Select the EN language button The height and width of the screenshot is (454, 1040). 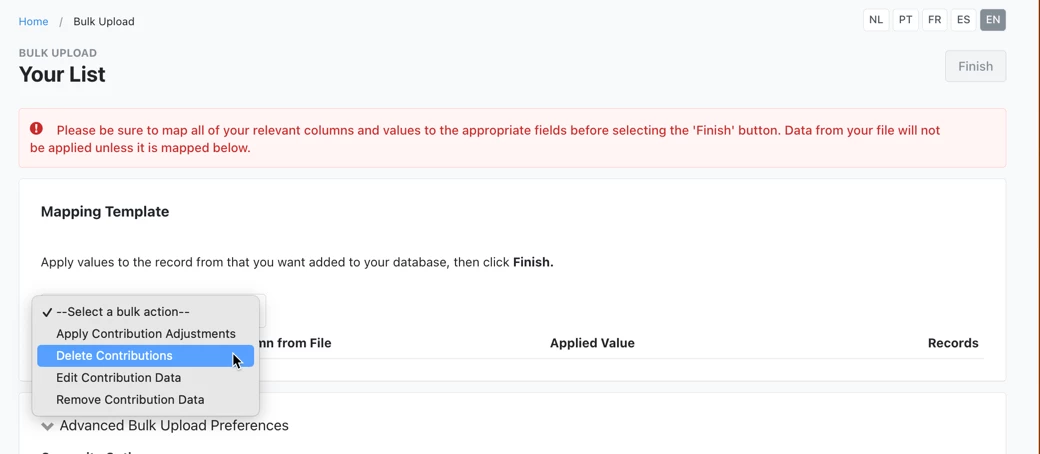click(x=993, y=20)
